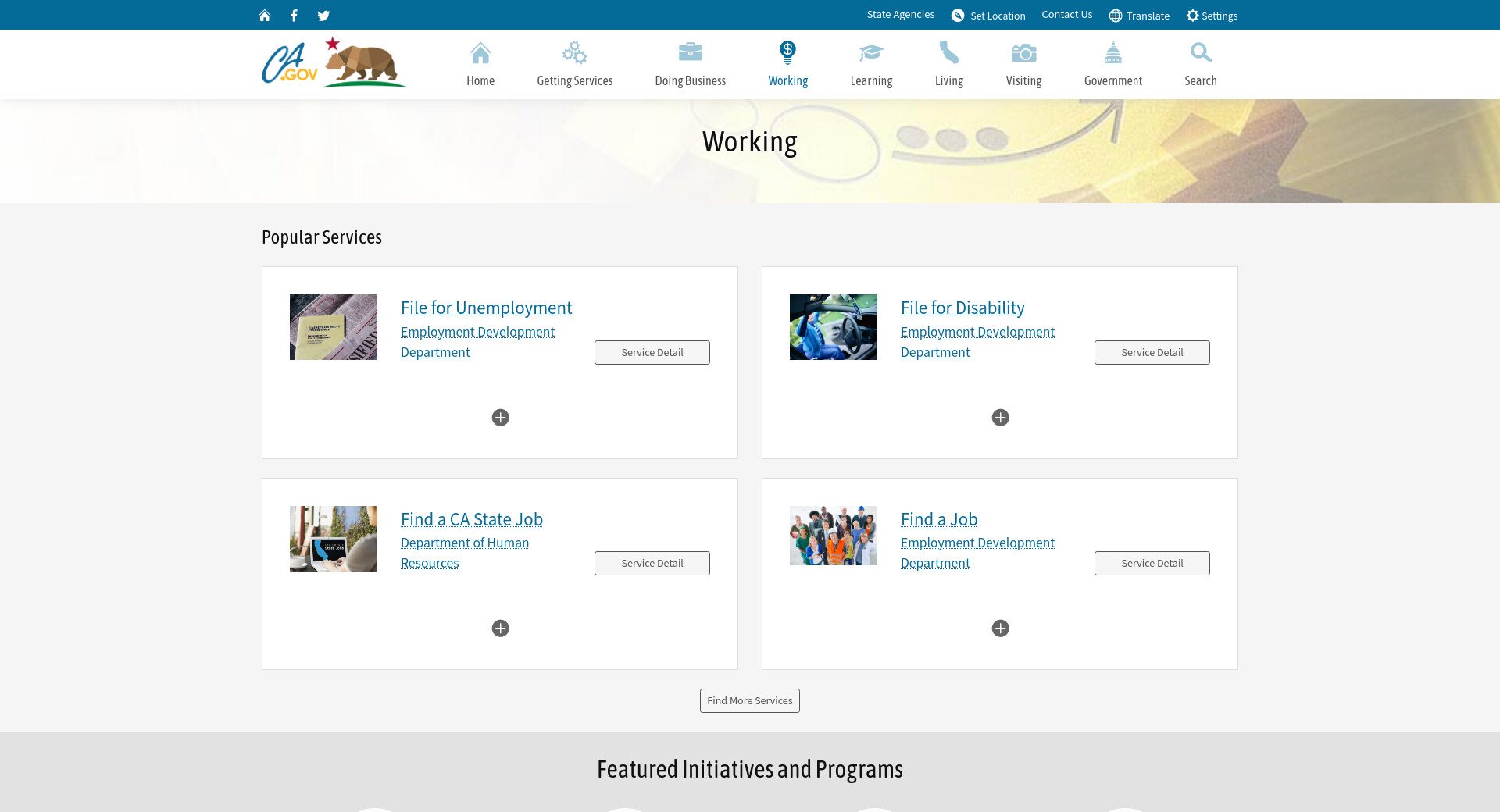Click the Set Location compass icon

click(958, 16)
